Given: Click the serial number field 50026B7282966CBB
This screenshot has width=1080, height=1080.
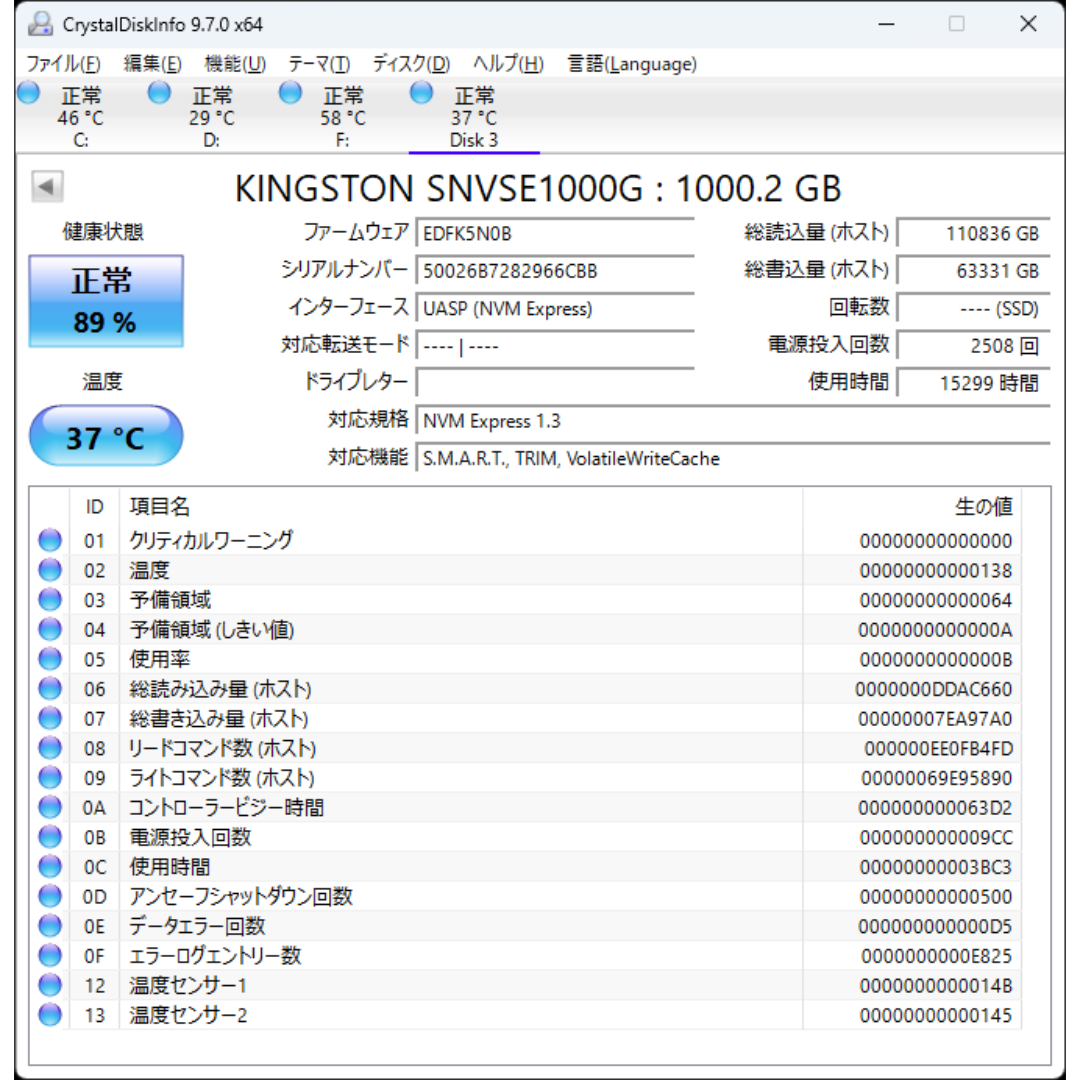Looking at the screenshot, I should coord(555,270).
